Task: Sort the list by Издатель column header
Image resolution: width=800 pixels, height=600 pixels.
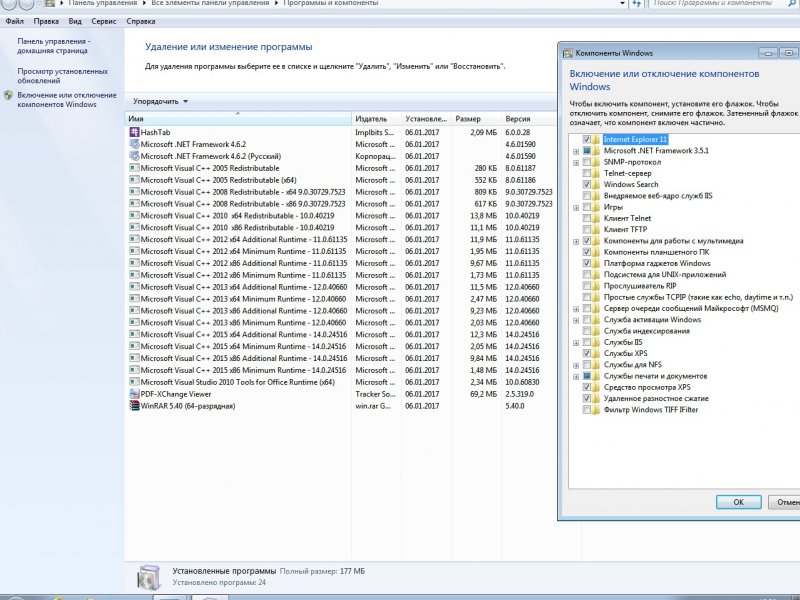Action: pos(377,118)
